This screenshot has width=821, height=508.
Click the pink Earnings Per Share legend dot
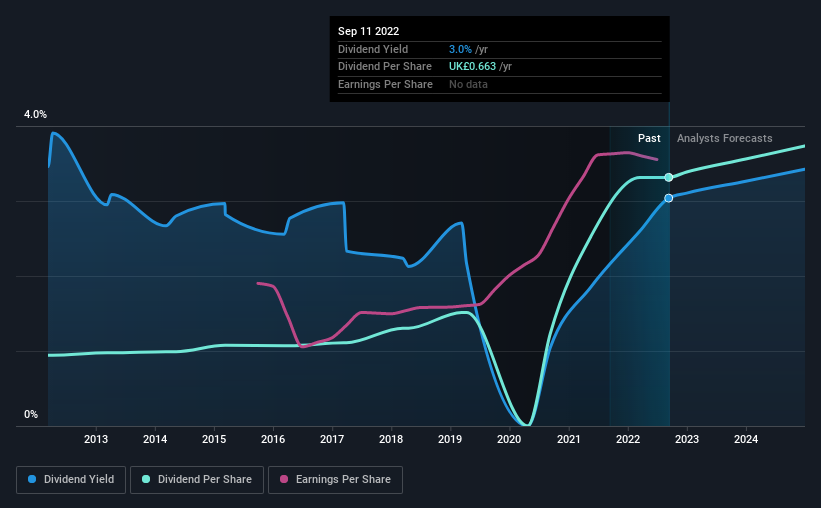tap(284, 479)
